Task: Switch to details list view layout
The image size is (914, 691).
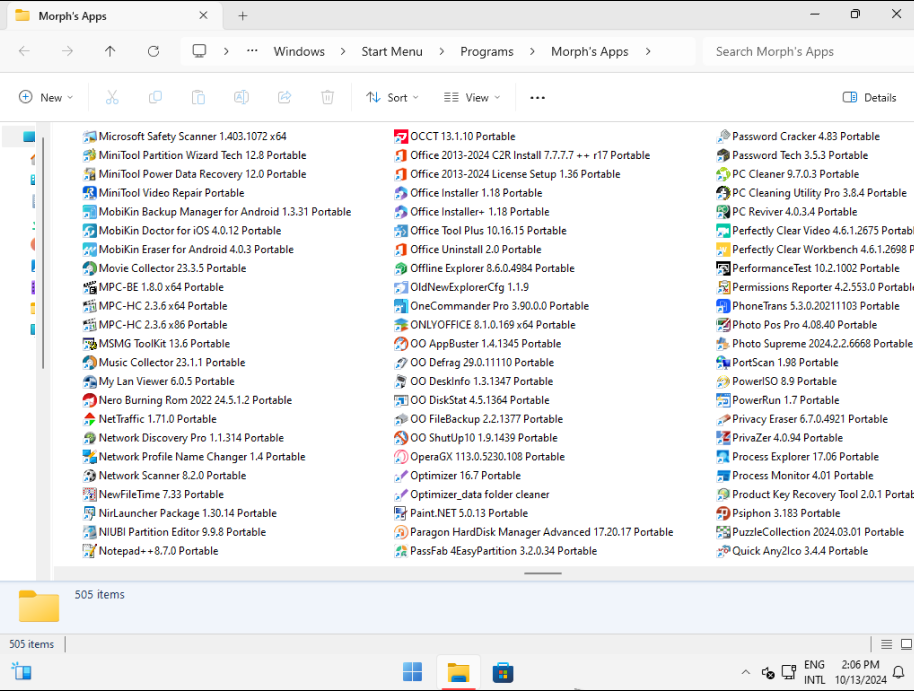Action: (x=887, y=644)
